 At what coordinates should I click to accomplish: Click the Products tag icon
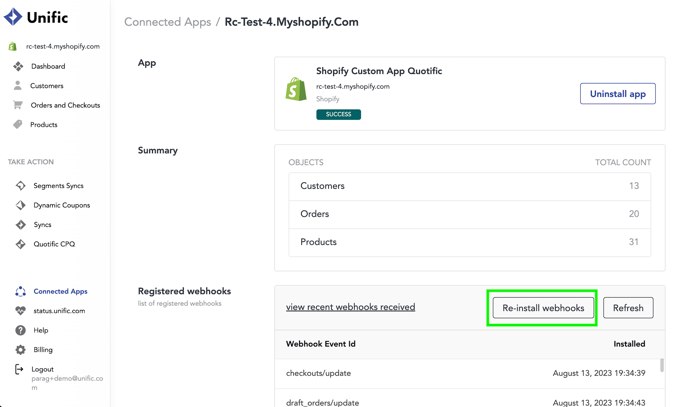[18, 125]
